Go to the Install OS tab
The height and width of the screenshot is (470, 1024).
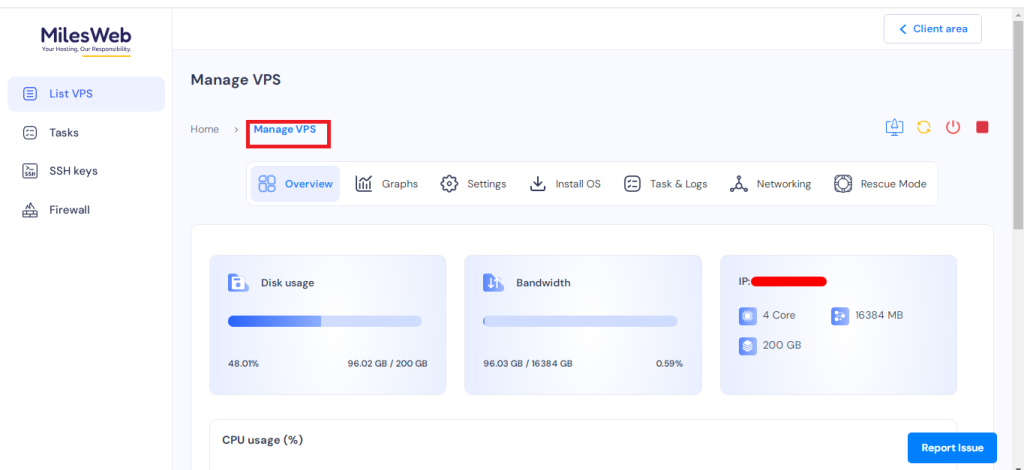(565, 184)
